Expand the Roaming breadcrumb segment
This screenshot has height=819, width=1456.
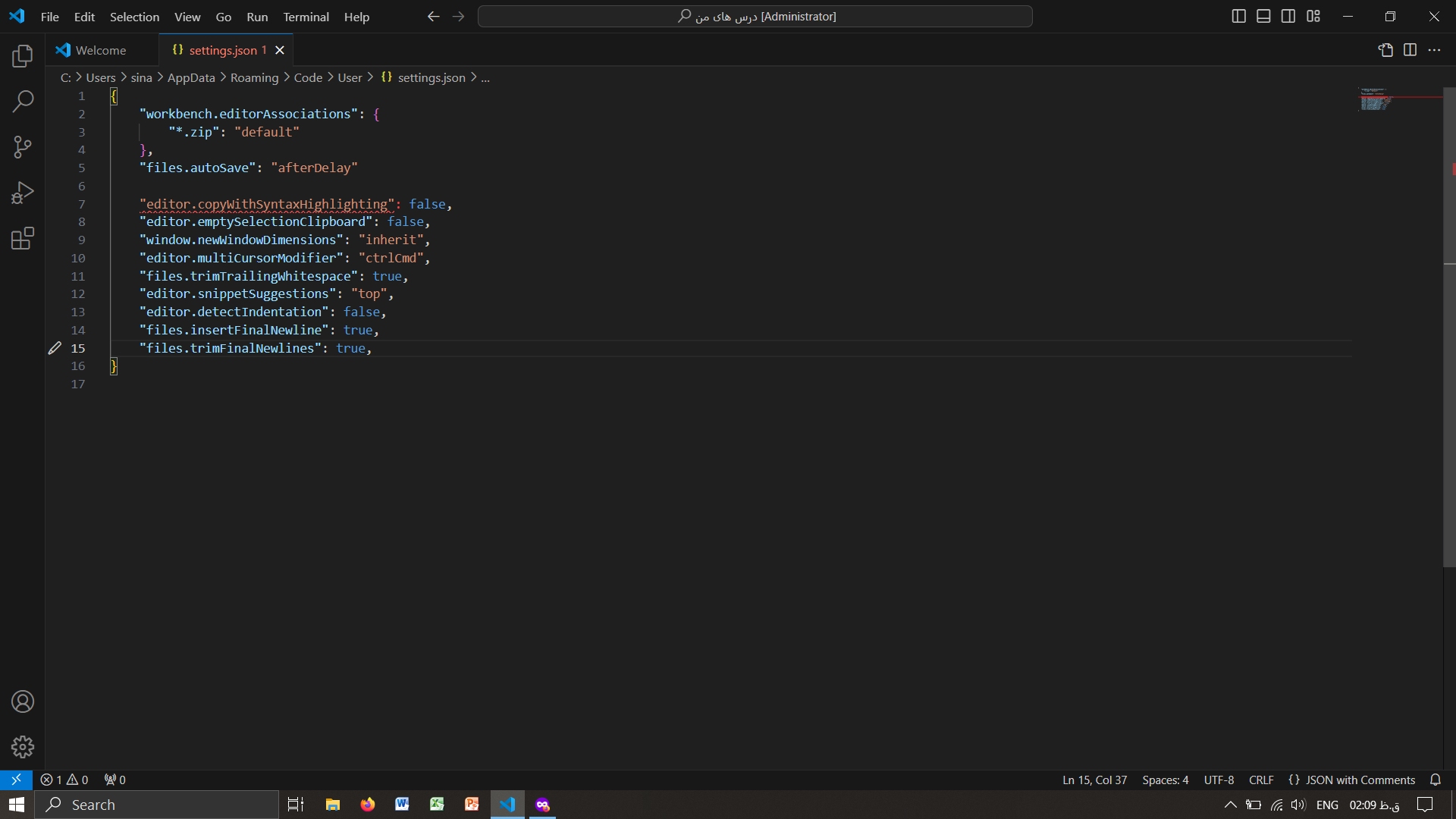pos(254,77)
